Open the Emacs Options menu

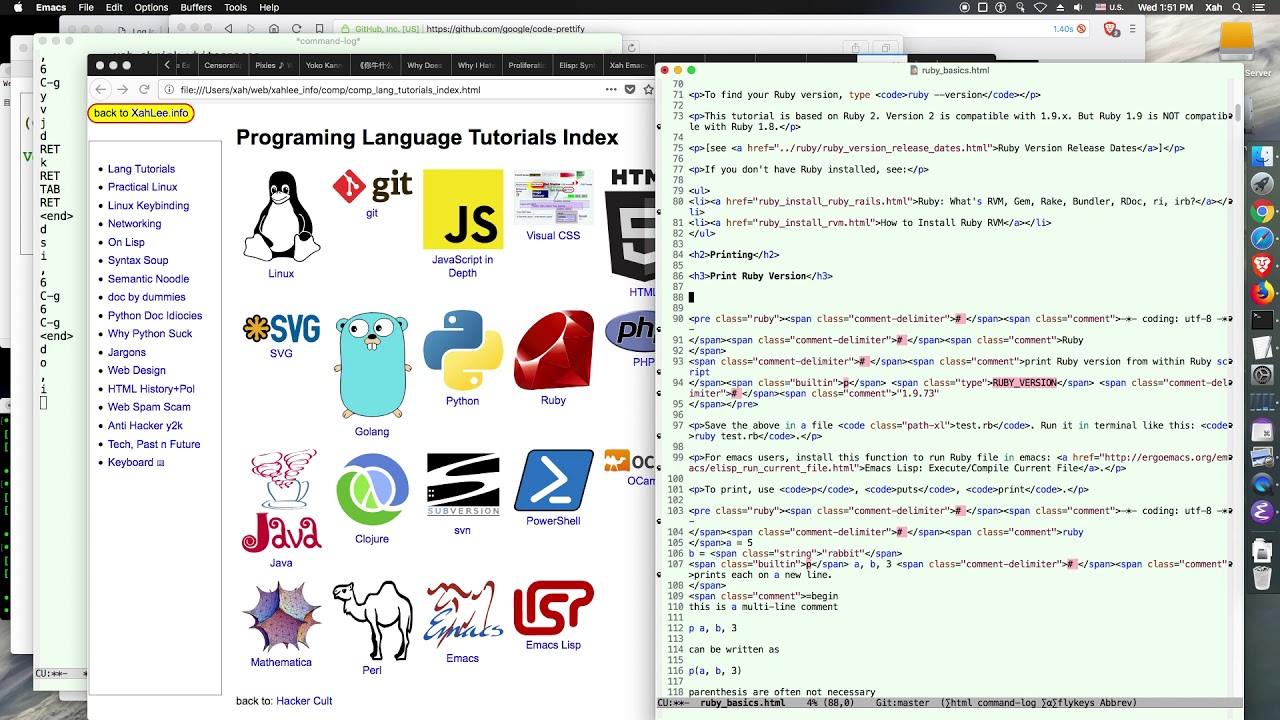[x=151, y=7]
